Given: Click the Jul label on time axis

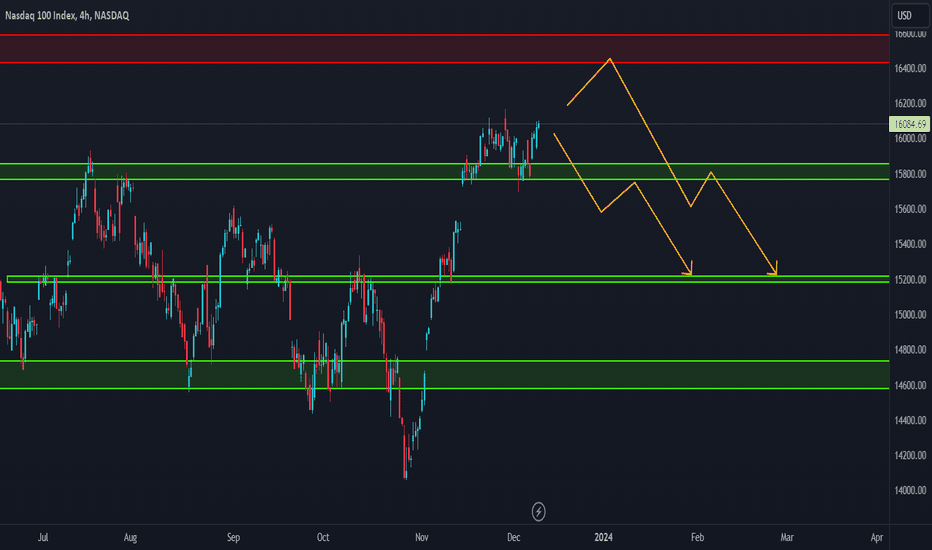Looking at the screenshot, I should tap(43, 538).
